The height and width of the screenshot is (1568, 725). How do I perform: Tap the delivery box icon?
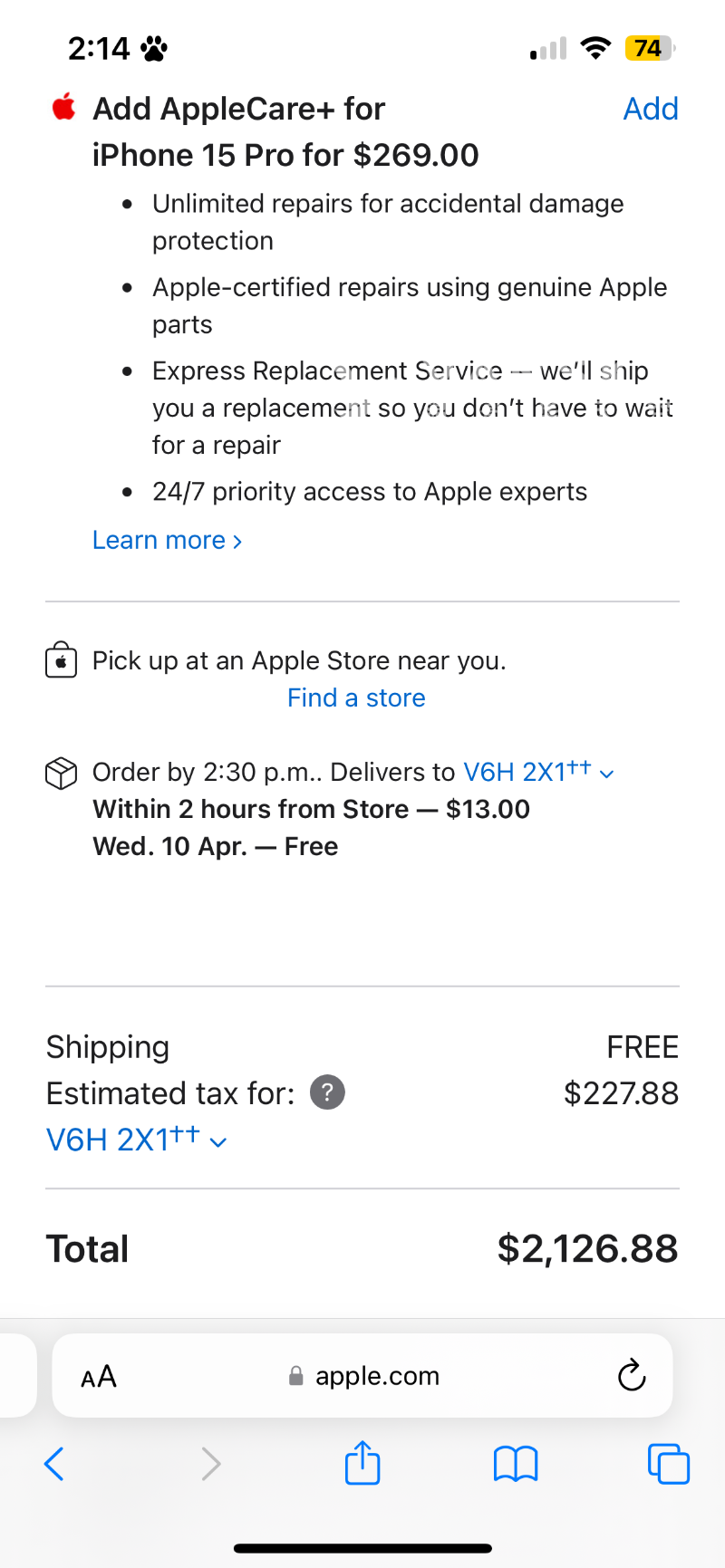pyautogui.click(x=61, y=773)
